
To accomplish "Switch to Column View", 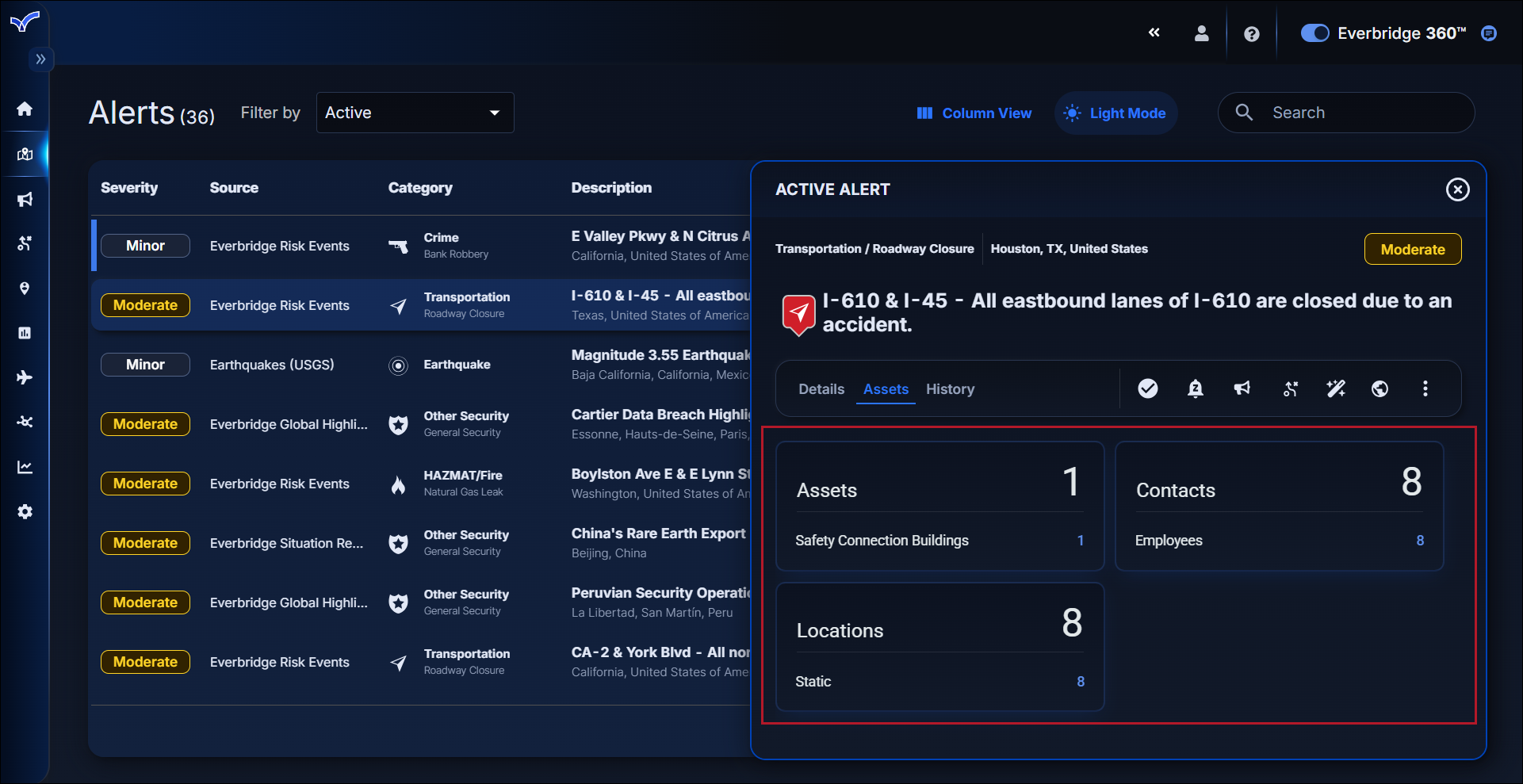I will coord(974,113).
